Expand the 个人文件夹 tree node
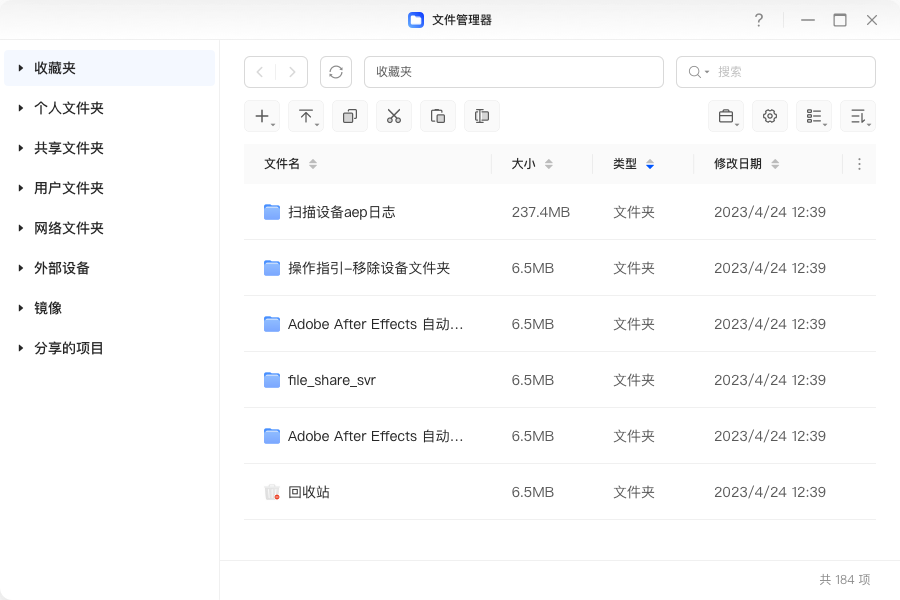This screenshot has width=900, height=600. pos(21,108)
